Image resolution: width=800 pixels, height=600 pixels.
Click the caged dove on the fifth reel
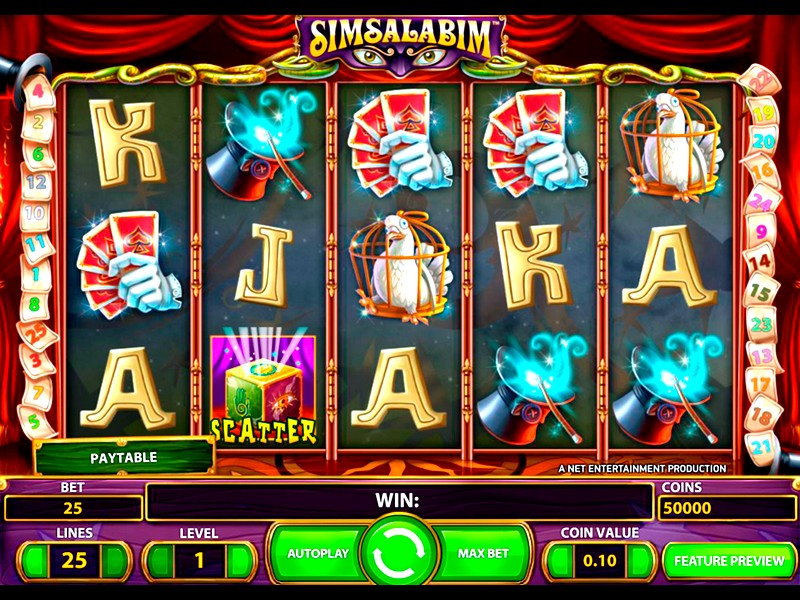click(670, 146)
